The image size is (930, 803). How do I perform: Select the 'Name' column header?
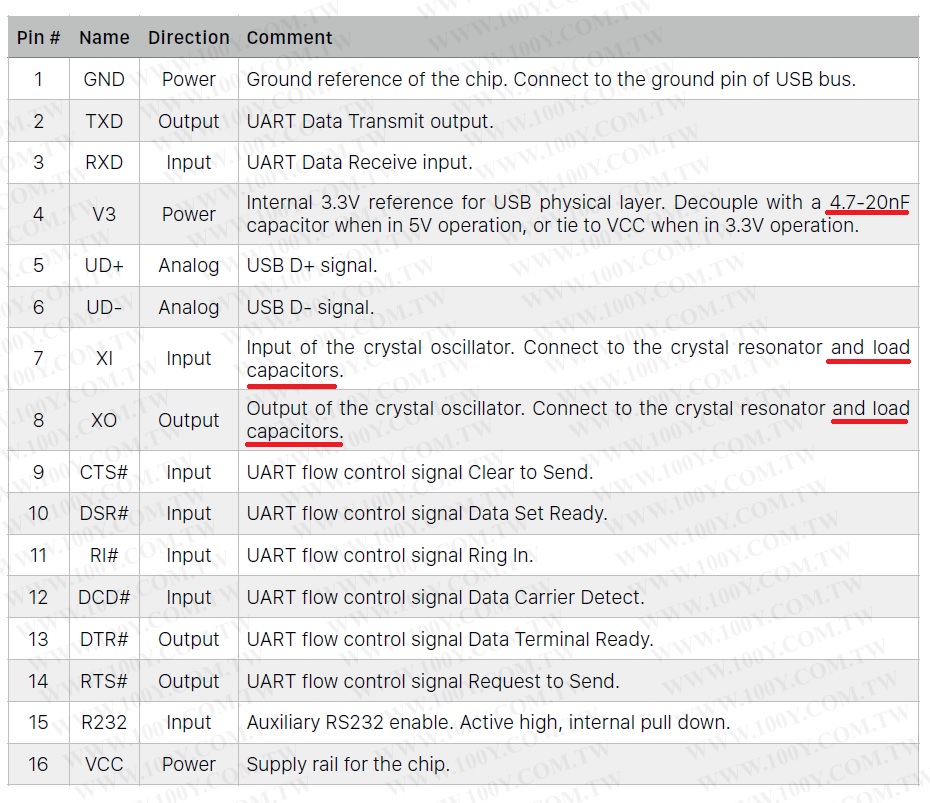(104, 37)
